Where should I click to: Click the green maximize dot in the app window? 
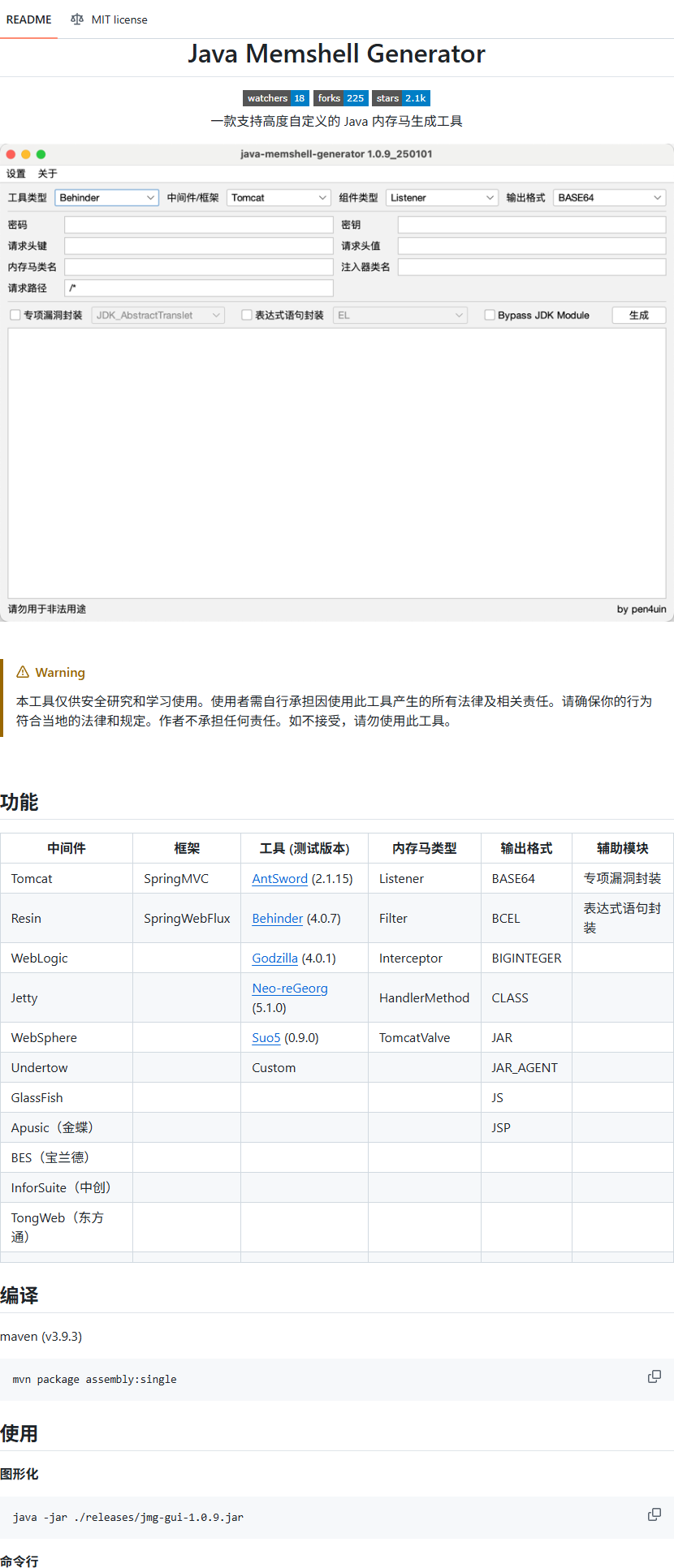click(x=41, y=154)
